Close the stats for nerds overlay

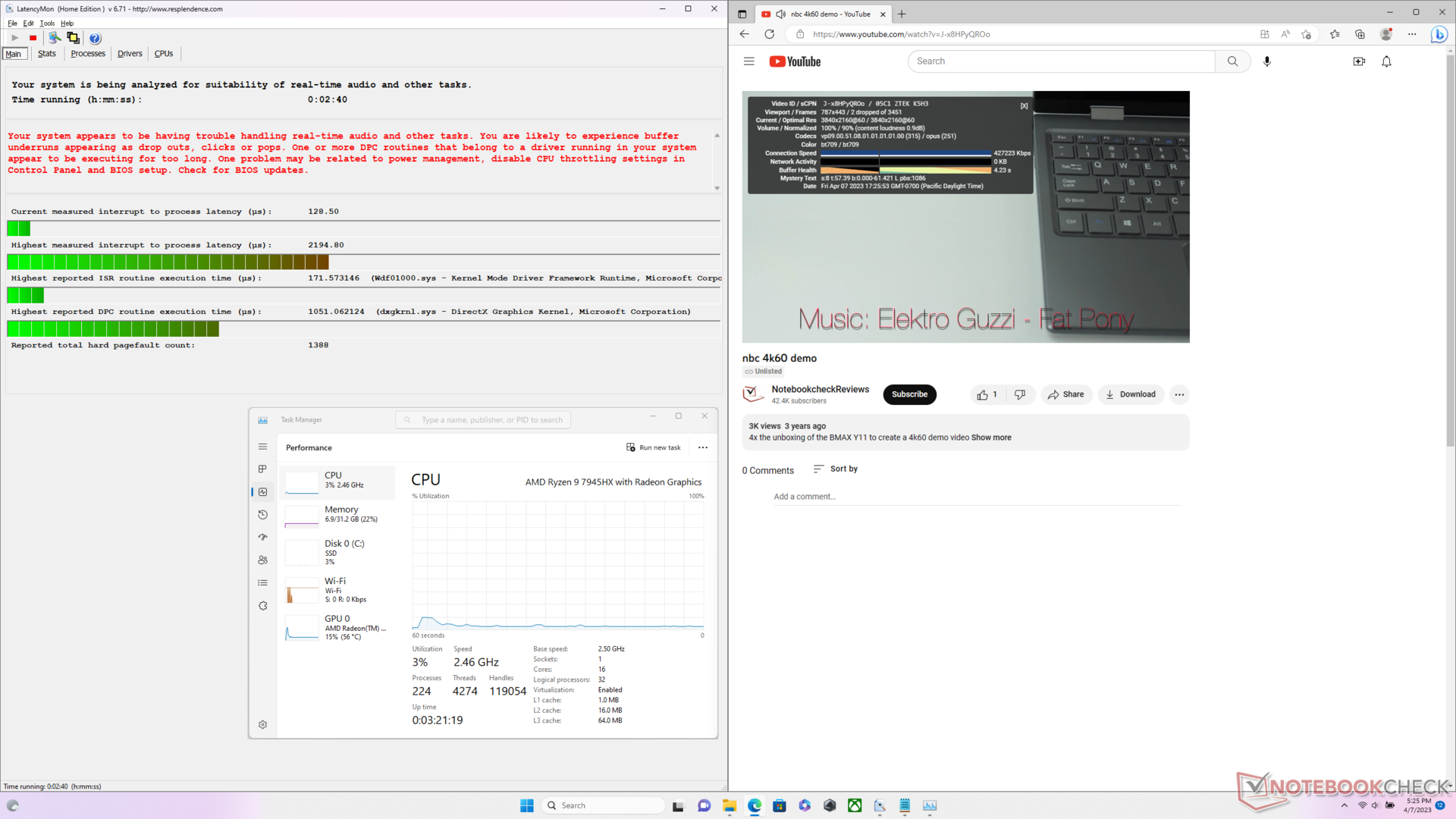coord(1024,106)
